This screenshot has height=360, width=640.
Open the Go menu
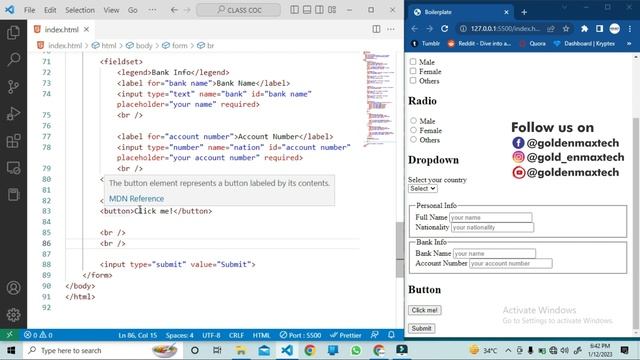[133, 10]
